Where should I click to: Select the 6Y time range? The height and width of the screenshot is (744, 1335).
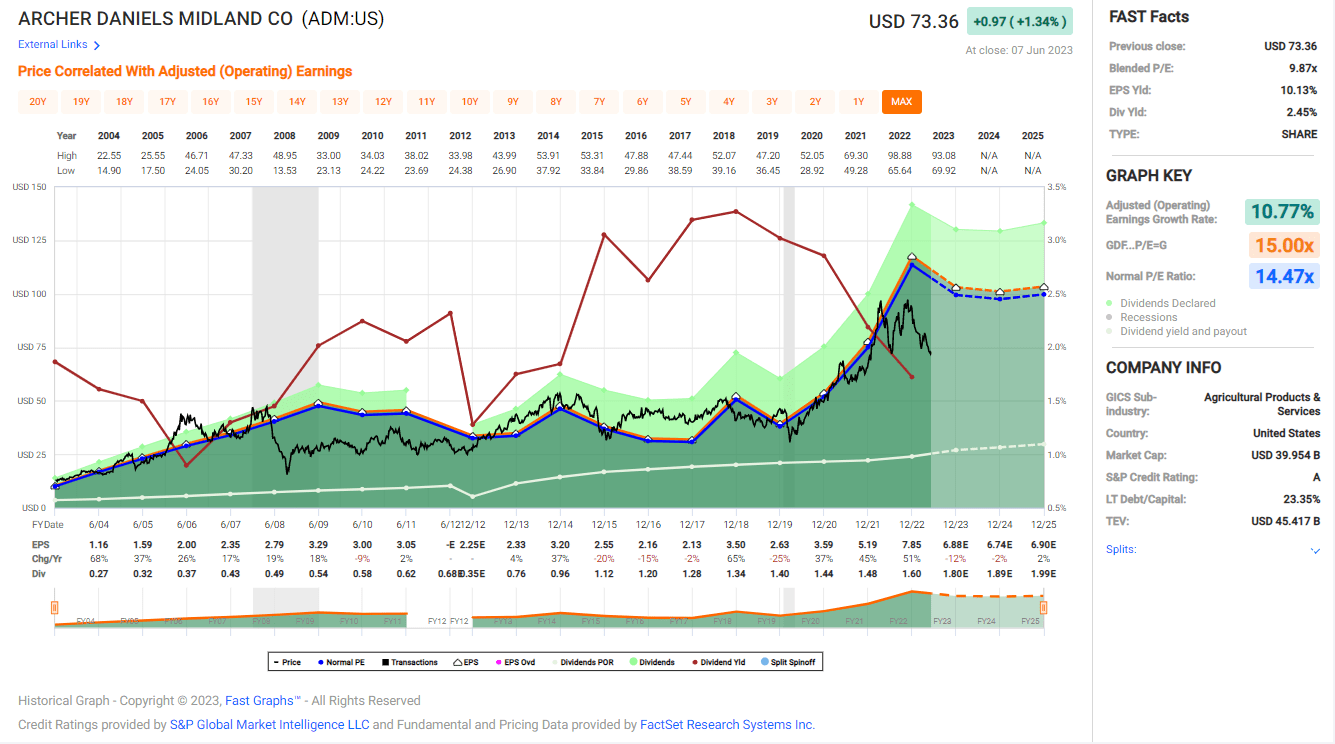pos(642,102)
